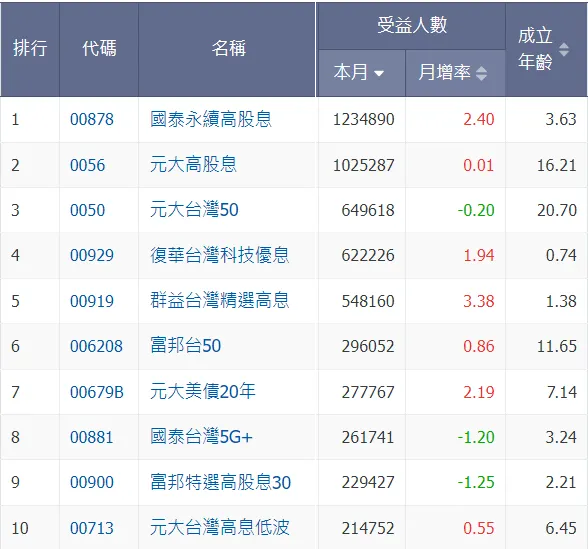Open ETF code 00919 link
588x549 pixels.
92,301
